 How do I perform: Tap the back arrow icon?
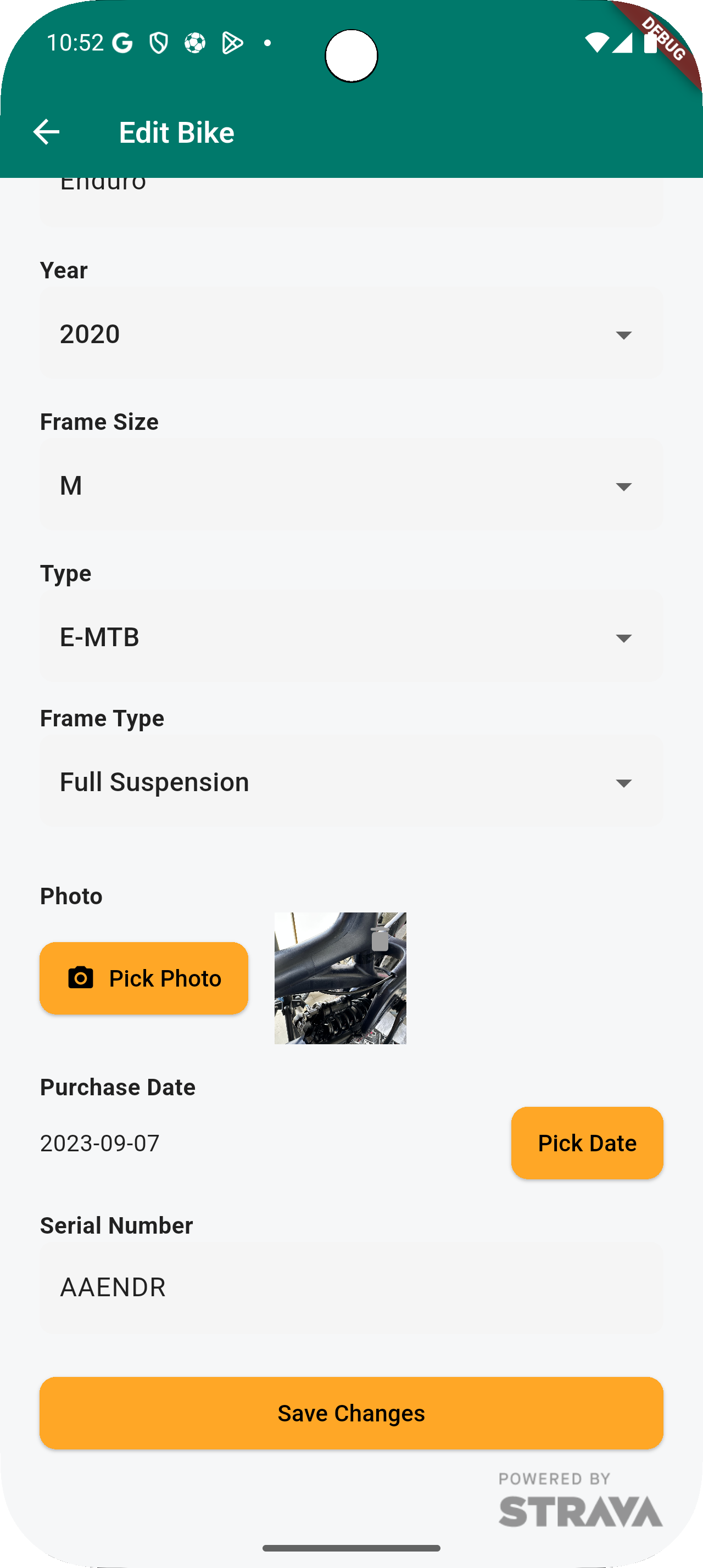[x=46, y=132]
